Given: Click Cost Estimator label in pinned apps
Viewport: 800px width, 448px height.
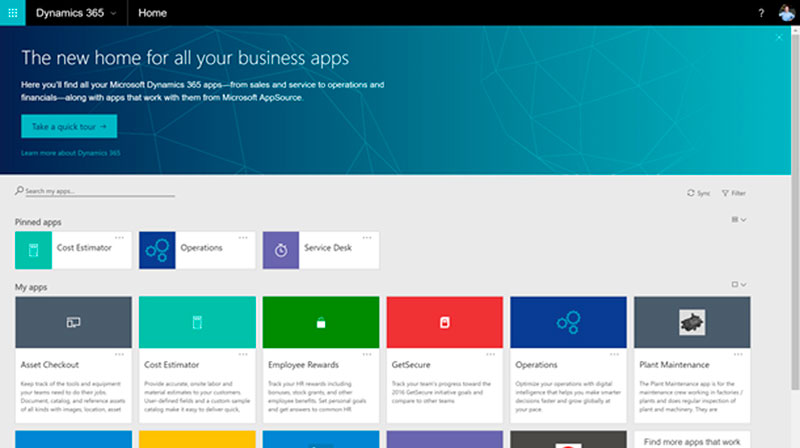Looking at the screenshot, I should [x=84, y=247].
